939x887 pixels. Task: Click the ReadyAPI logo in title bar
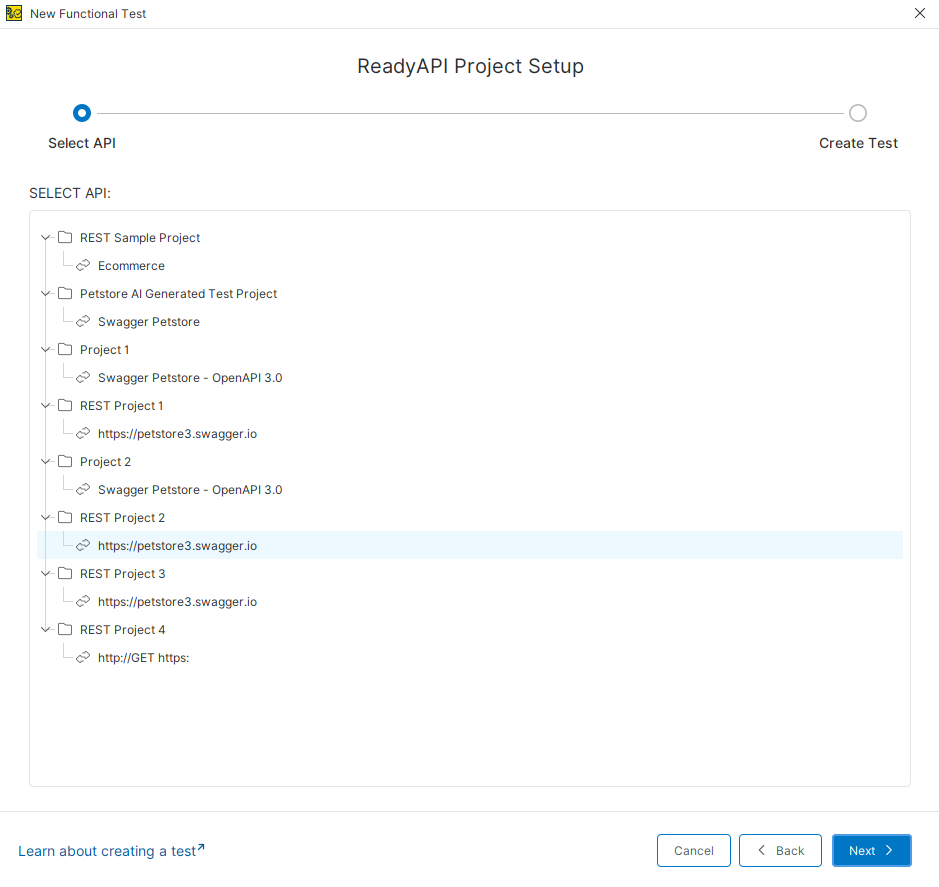14,13
